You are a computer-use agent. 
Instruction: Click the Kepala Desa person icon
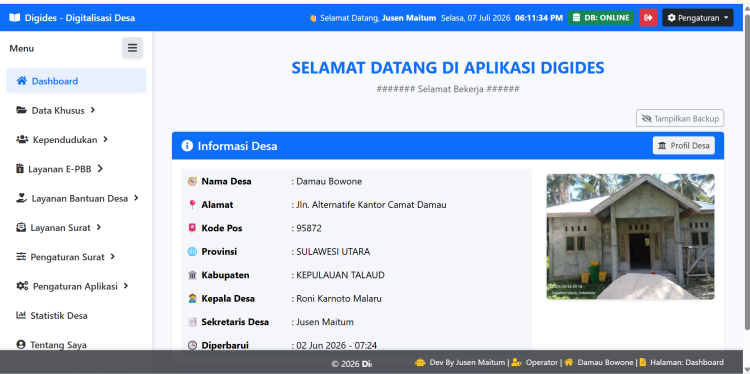point(192,298)
